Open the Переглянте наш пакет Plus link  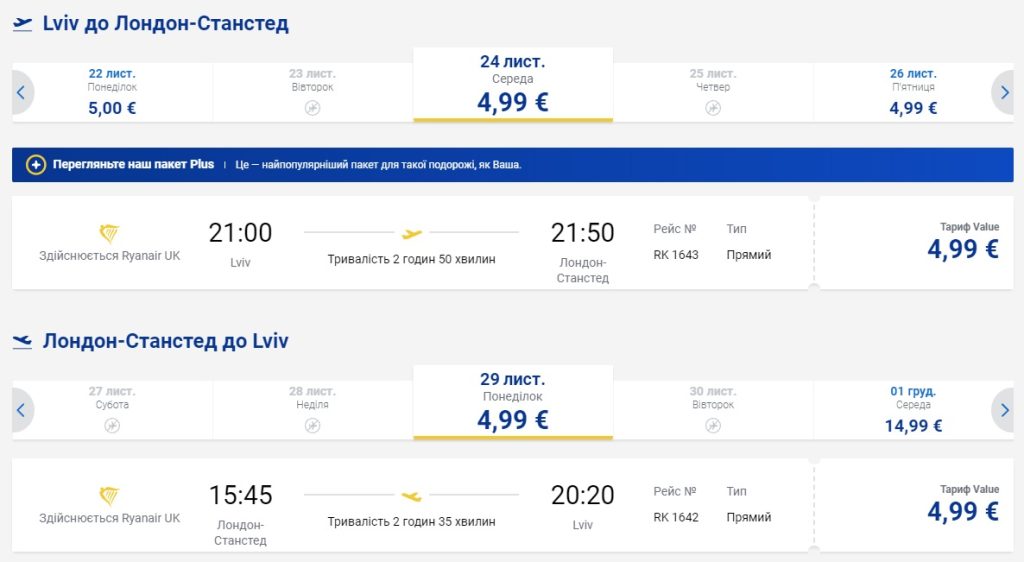(x=134, y=165)
